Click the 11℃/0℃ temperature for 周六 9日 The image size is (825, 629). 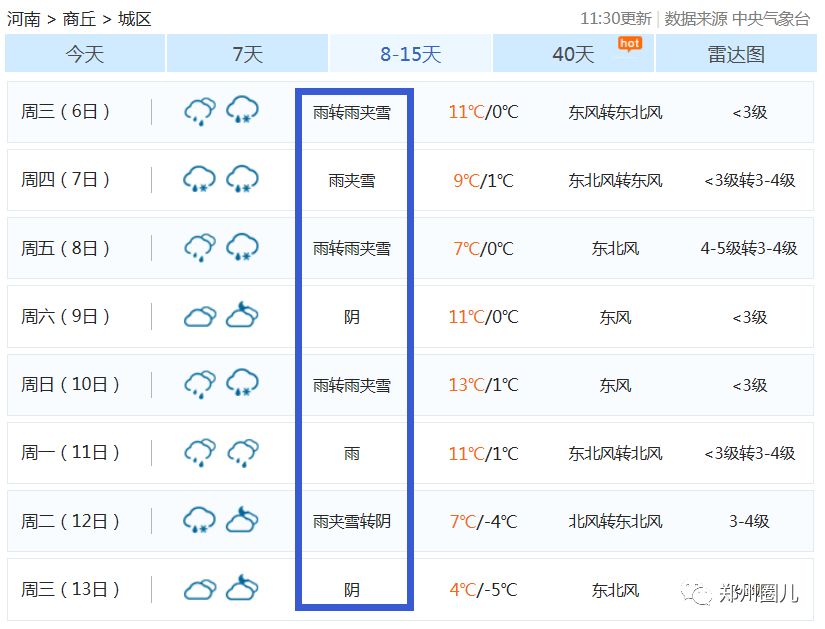(x=483, y=317)
